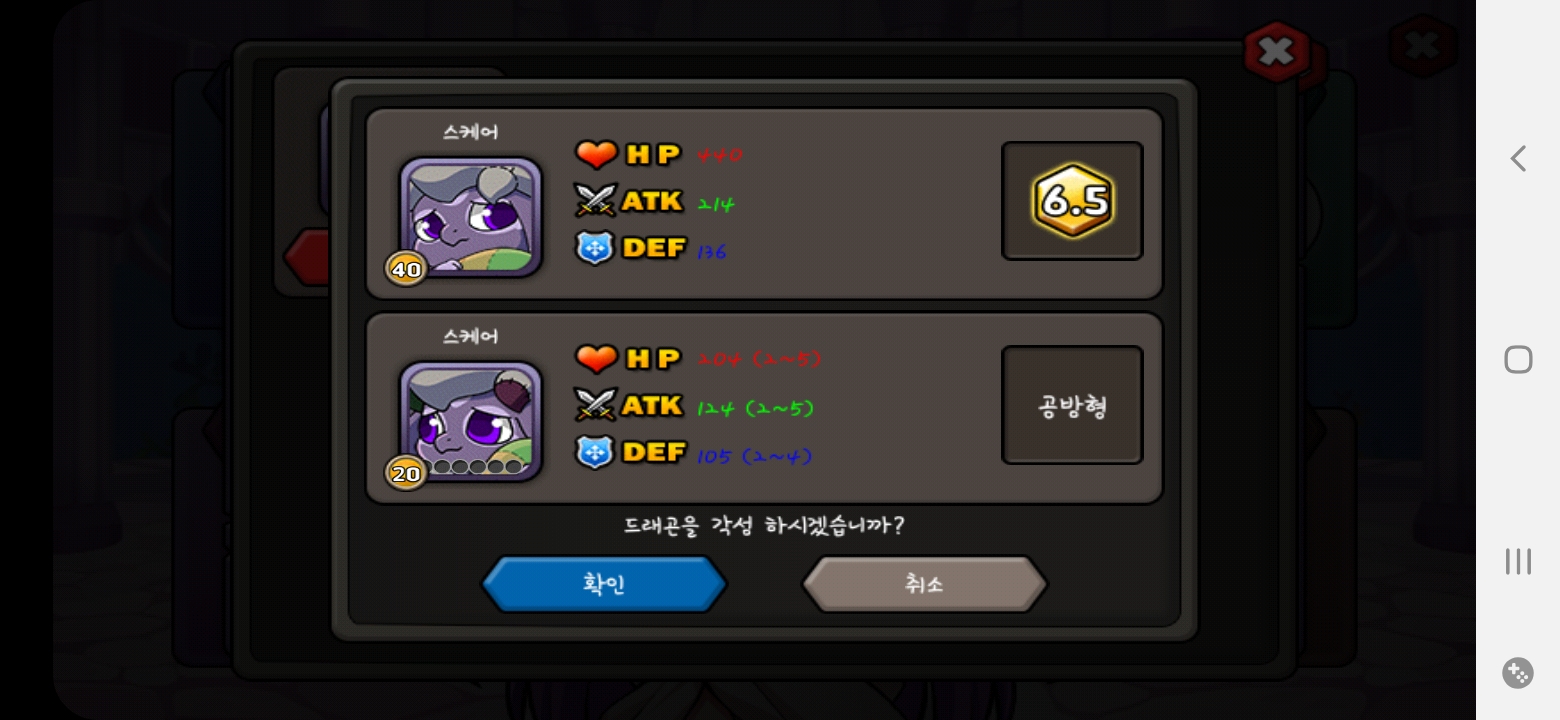Viewport: 1560px width, 720px height.
Task: Tap the HP heart icon in the bottom panel
Action: 596,358
